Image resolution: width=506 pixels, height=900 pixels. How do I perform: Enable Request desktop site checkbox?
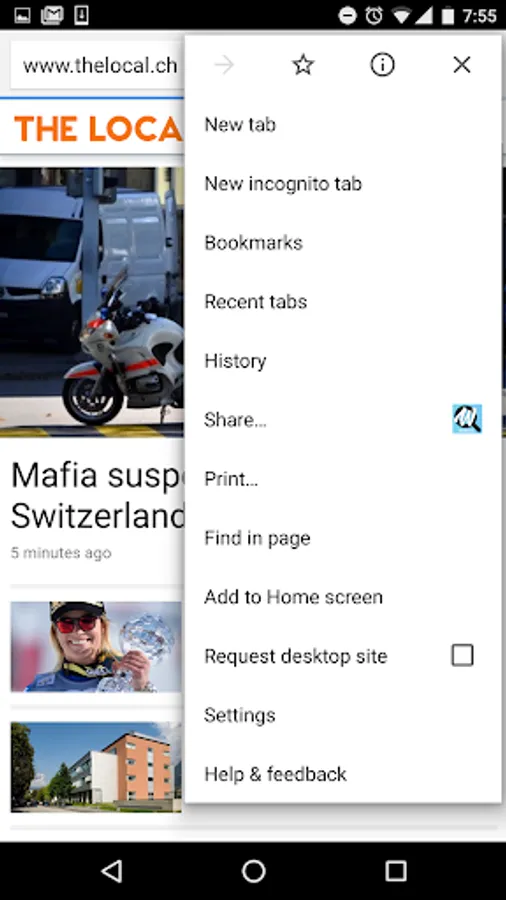[462, 655]
